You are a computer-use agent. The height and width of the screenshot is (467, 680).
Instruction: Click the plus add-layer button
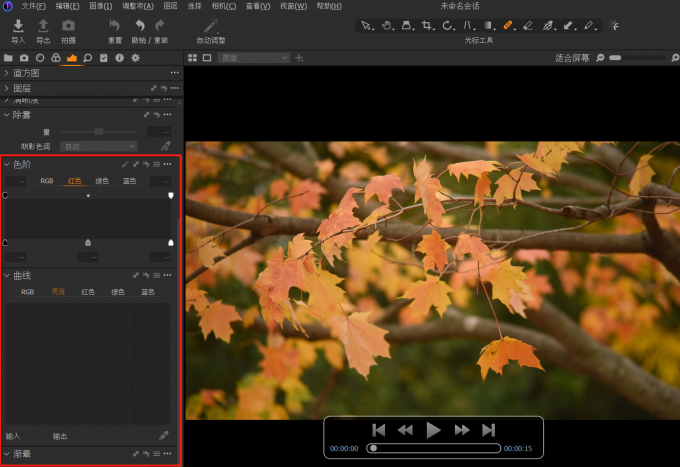tap(299, 58)
